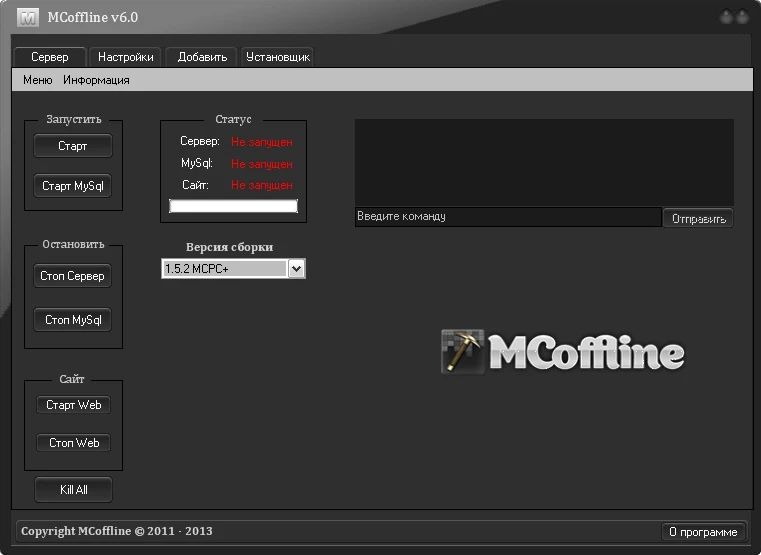Click the Стоп Web button
761x555 pixels.
point(74,443)
